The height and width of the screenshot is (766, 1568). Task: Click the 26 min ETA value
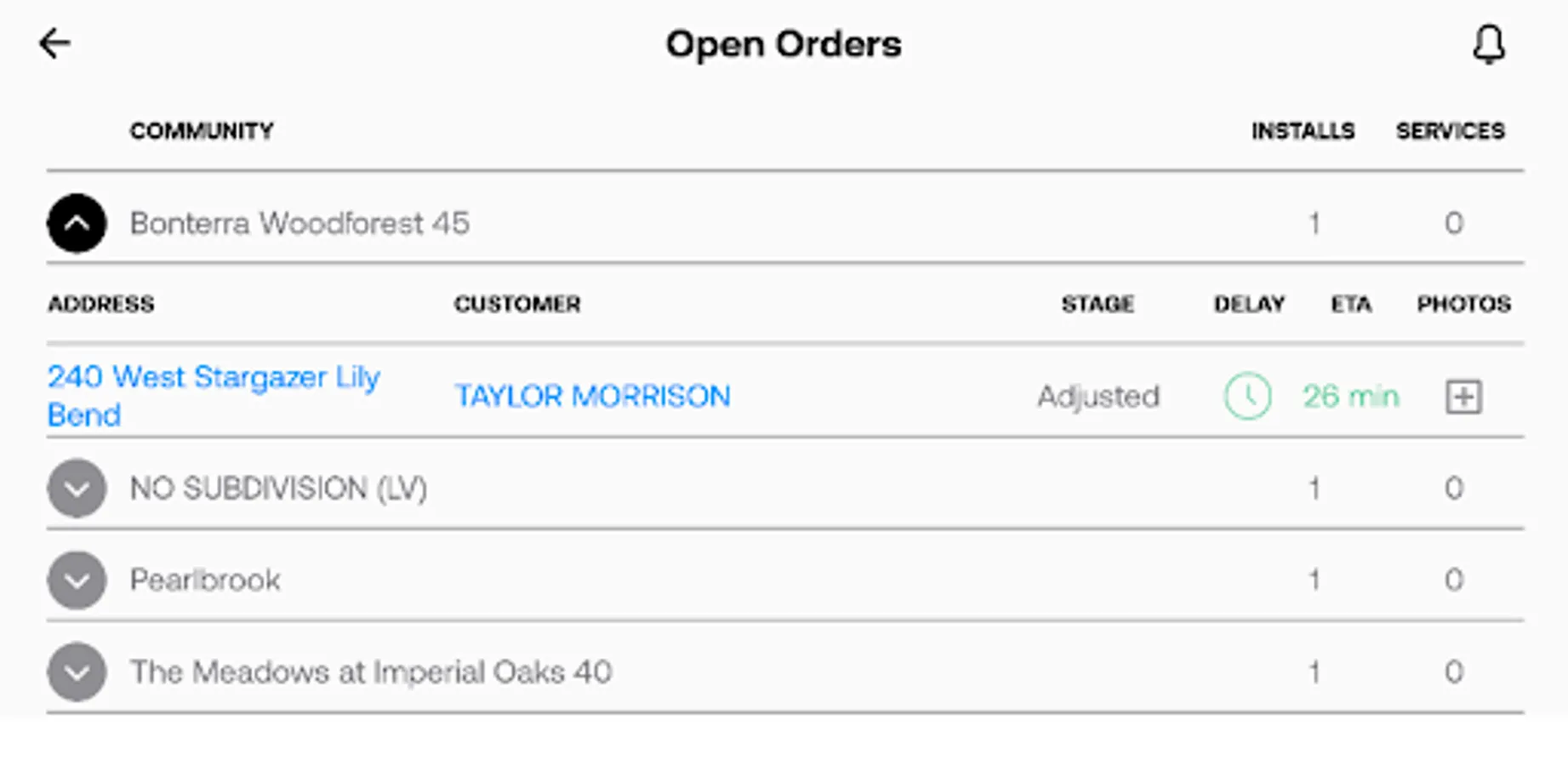pos(1350,396)
